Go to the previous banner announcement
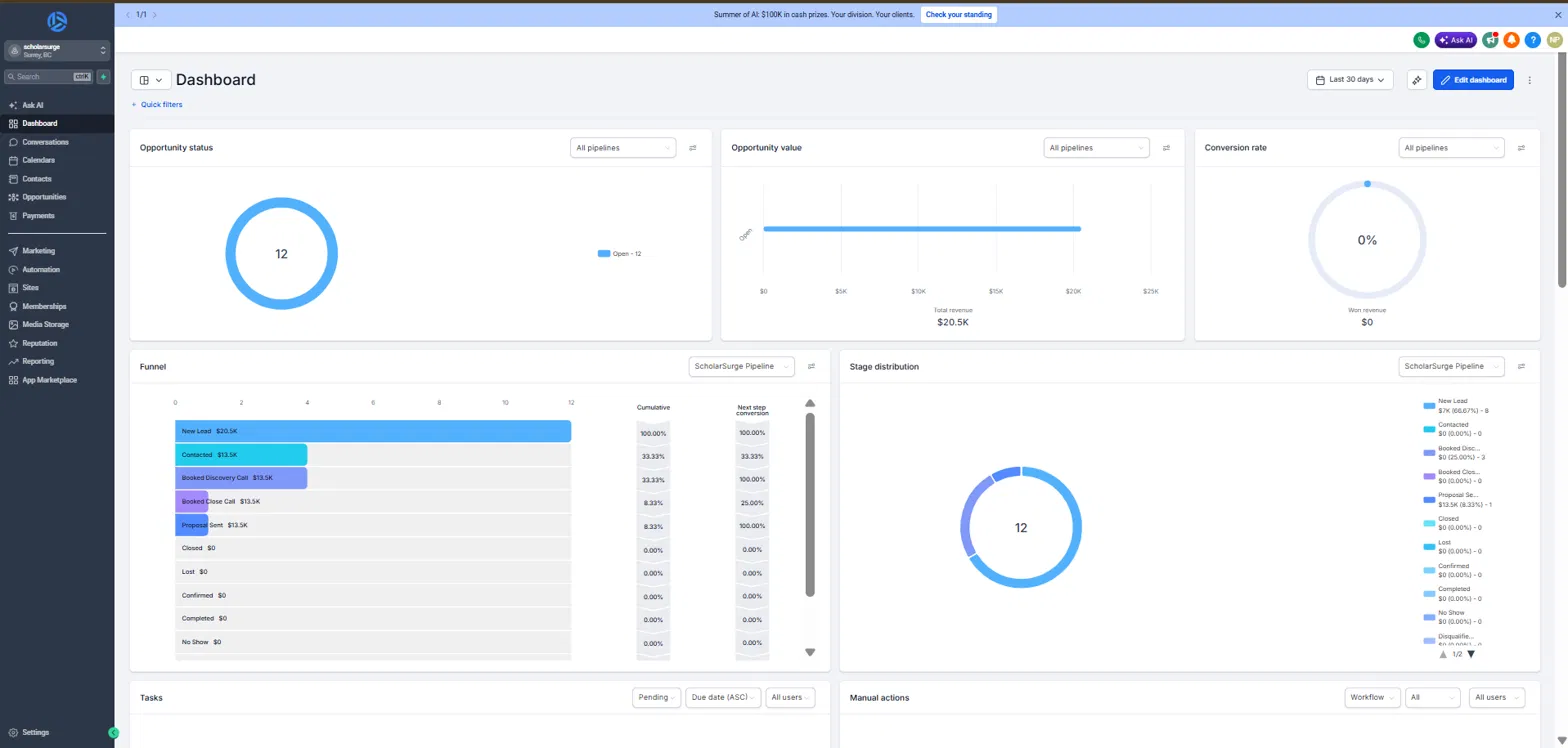This screenshot has width=1568, height=748. point(127,15)
